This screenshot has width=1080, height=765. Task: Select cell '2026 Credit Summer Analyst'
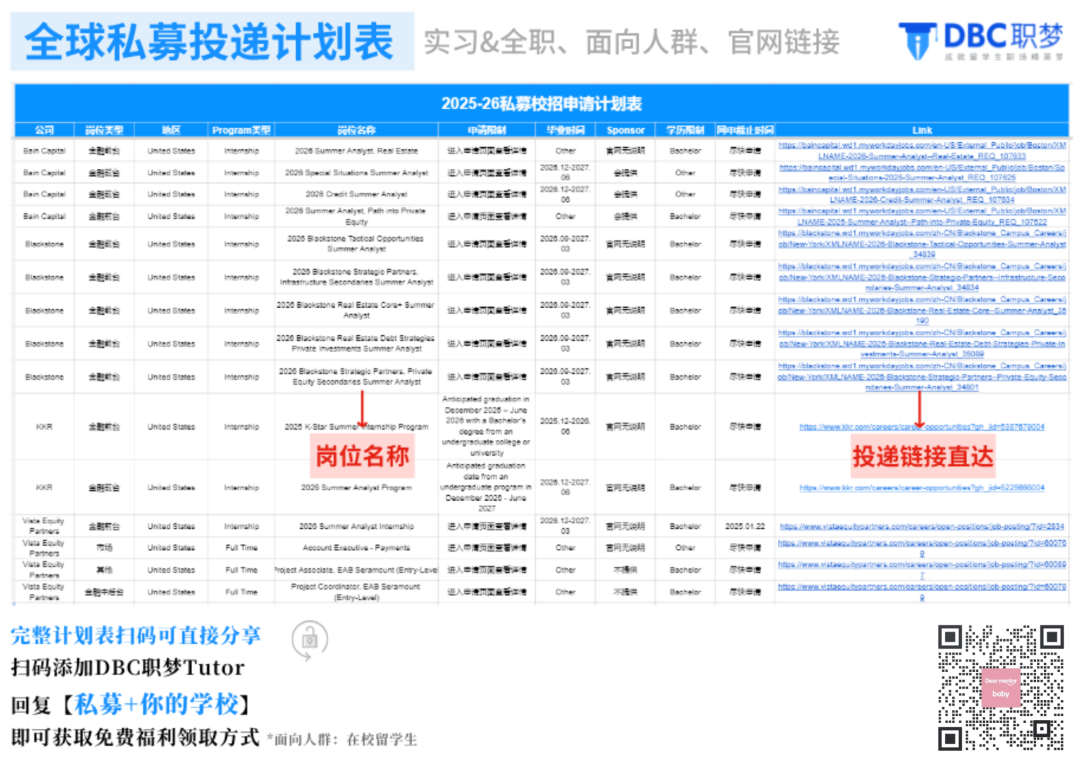click(356, 194)
